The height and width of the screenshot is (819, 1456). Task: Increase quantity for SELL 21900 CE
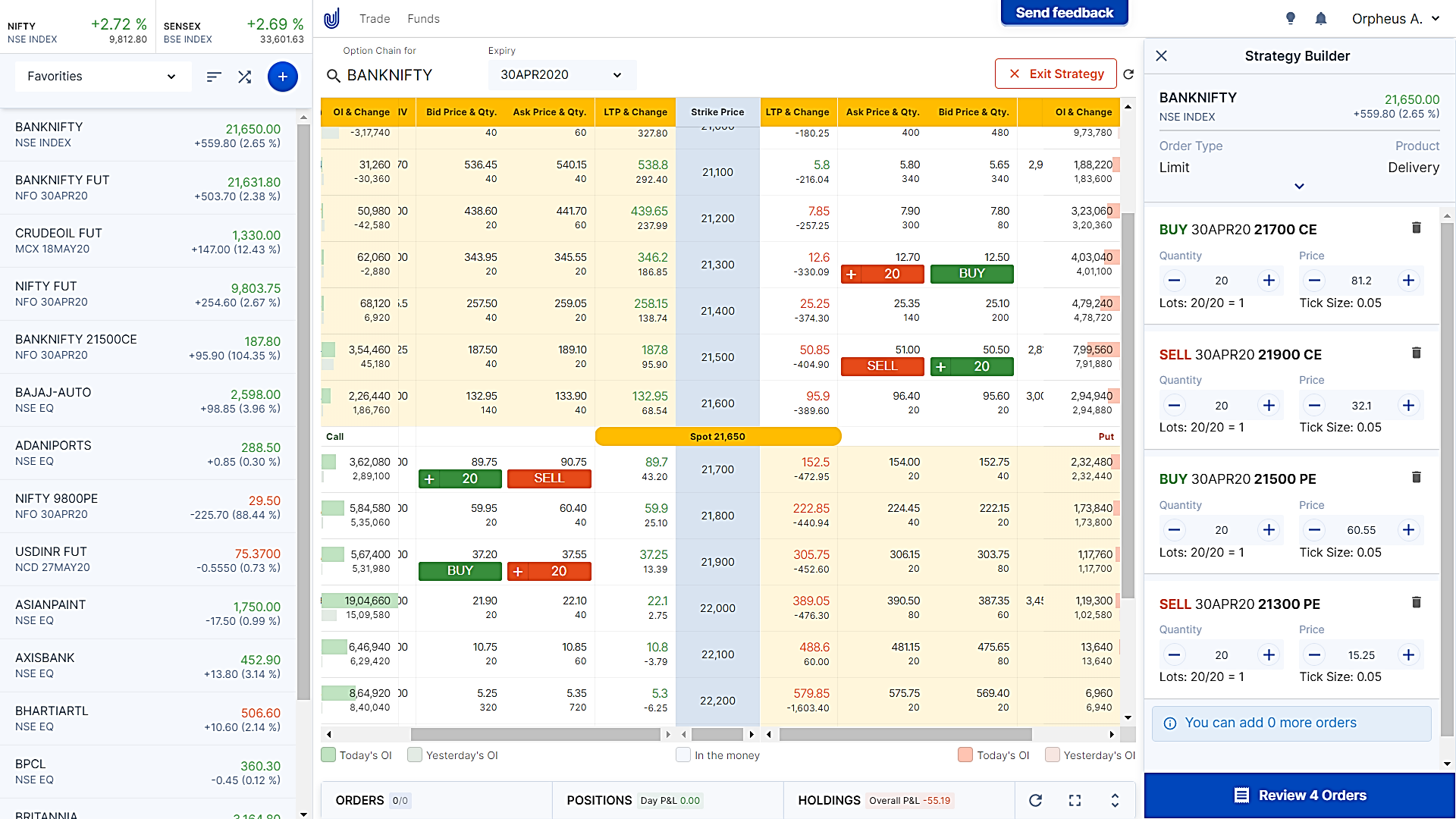[1269, 406]
